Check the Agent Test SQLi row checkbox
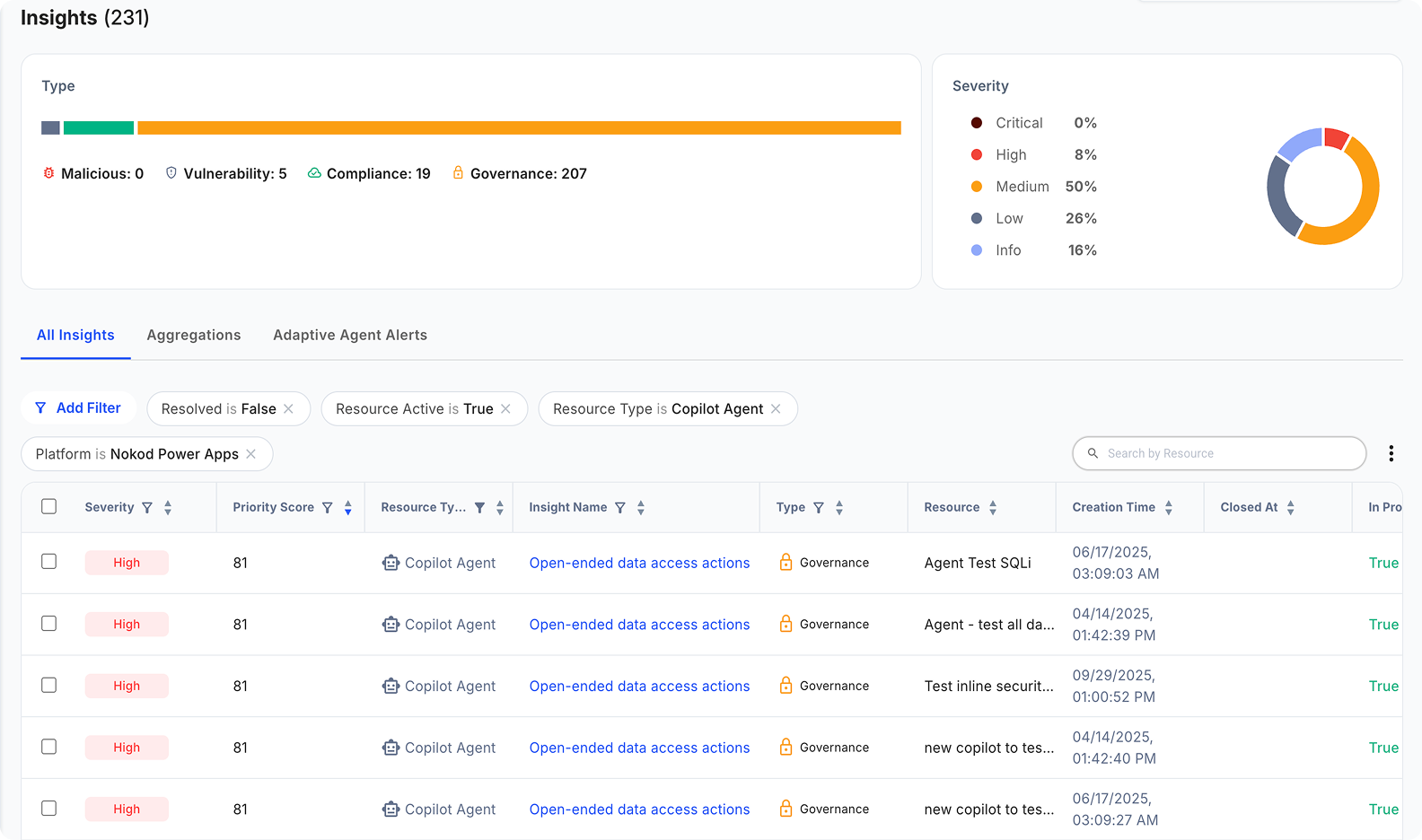The width and height of the screenshot is (1422, 840). pos(49,562)
